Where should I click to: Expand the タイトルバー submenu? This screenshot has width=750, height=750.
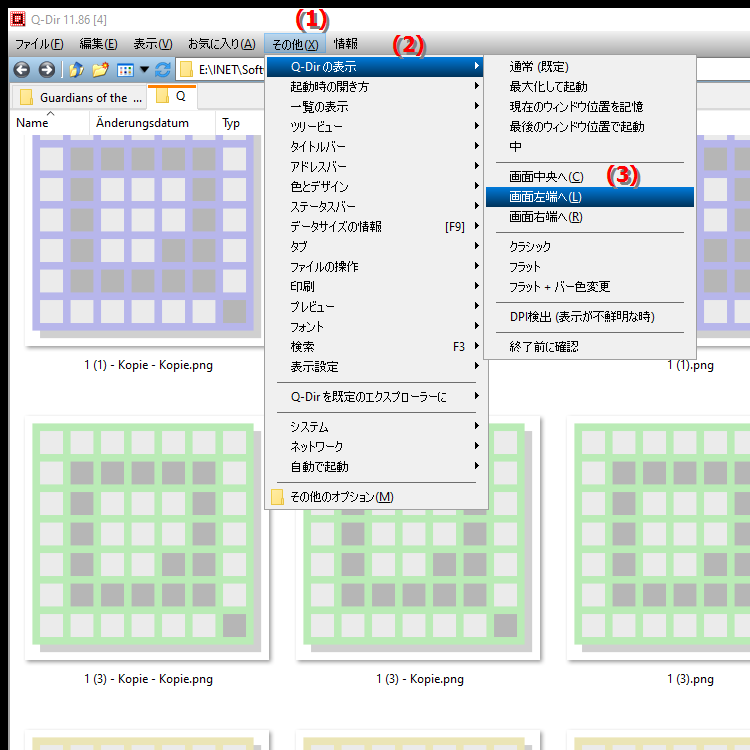[375, 146]
